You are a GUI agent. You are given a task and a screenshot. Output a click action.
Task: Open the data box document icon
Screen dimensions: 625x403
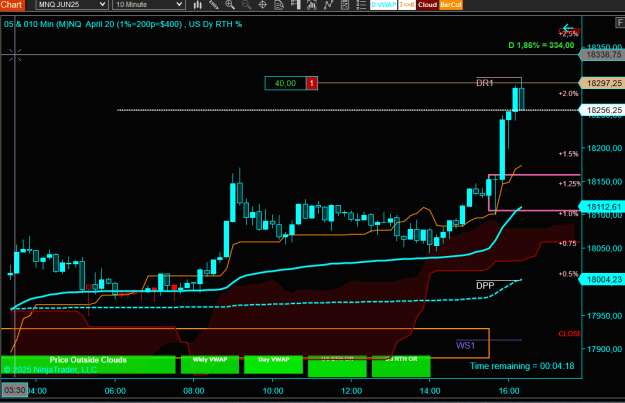coord(279,5)
